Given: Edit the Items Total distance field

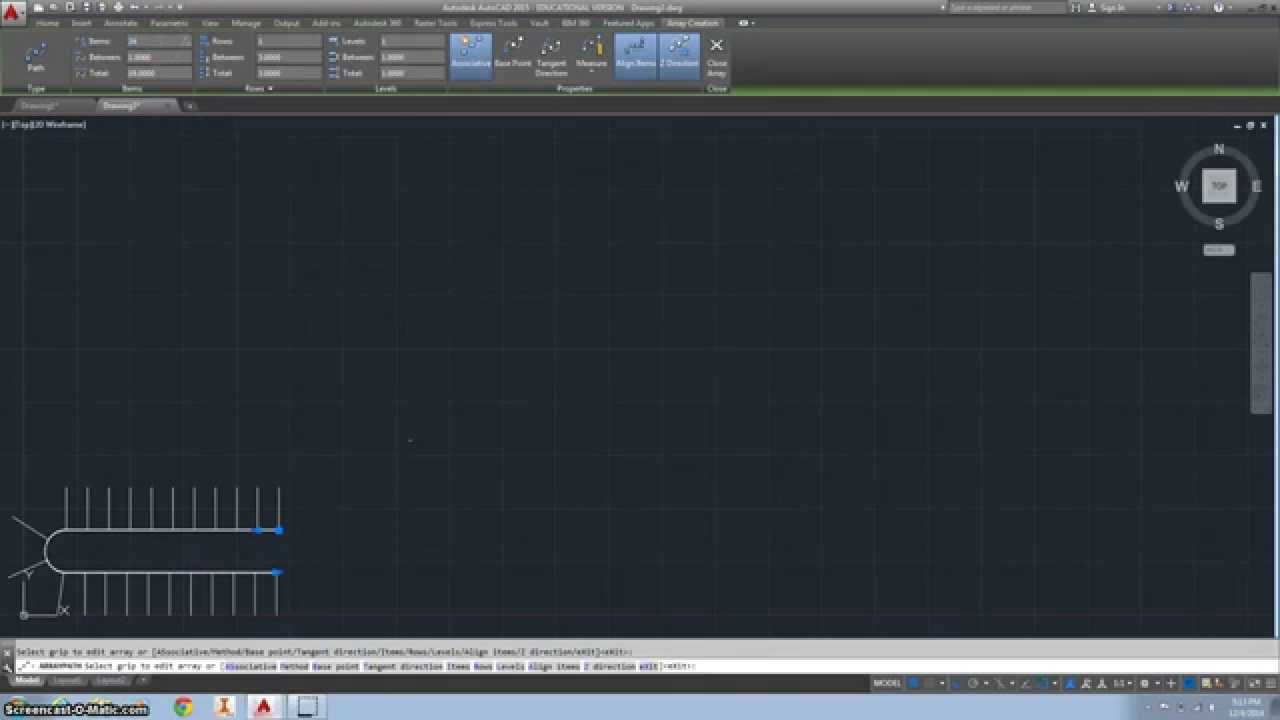Looking at the screenshot, I should click(158, 73).
